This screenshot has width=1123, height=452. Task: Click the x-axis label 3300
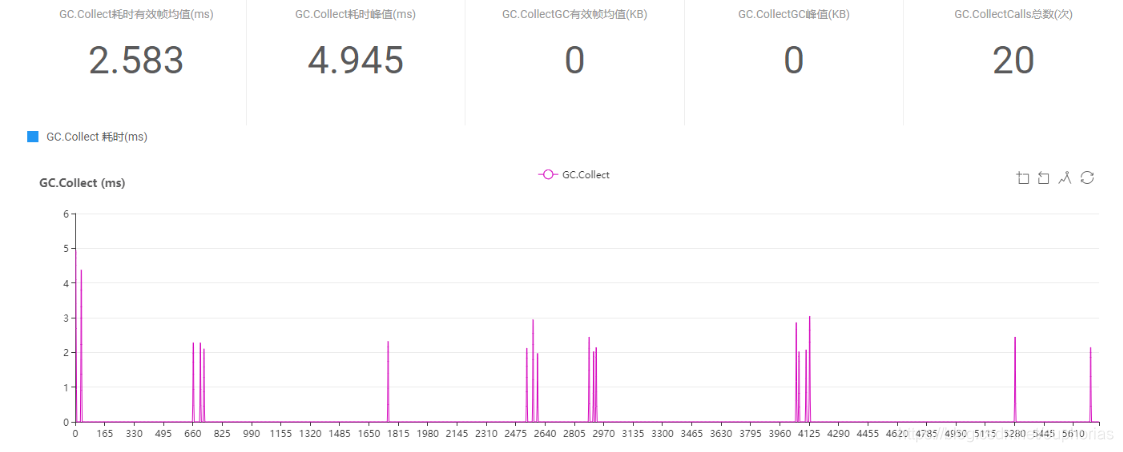[662, 433]
